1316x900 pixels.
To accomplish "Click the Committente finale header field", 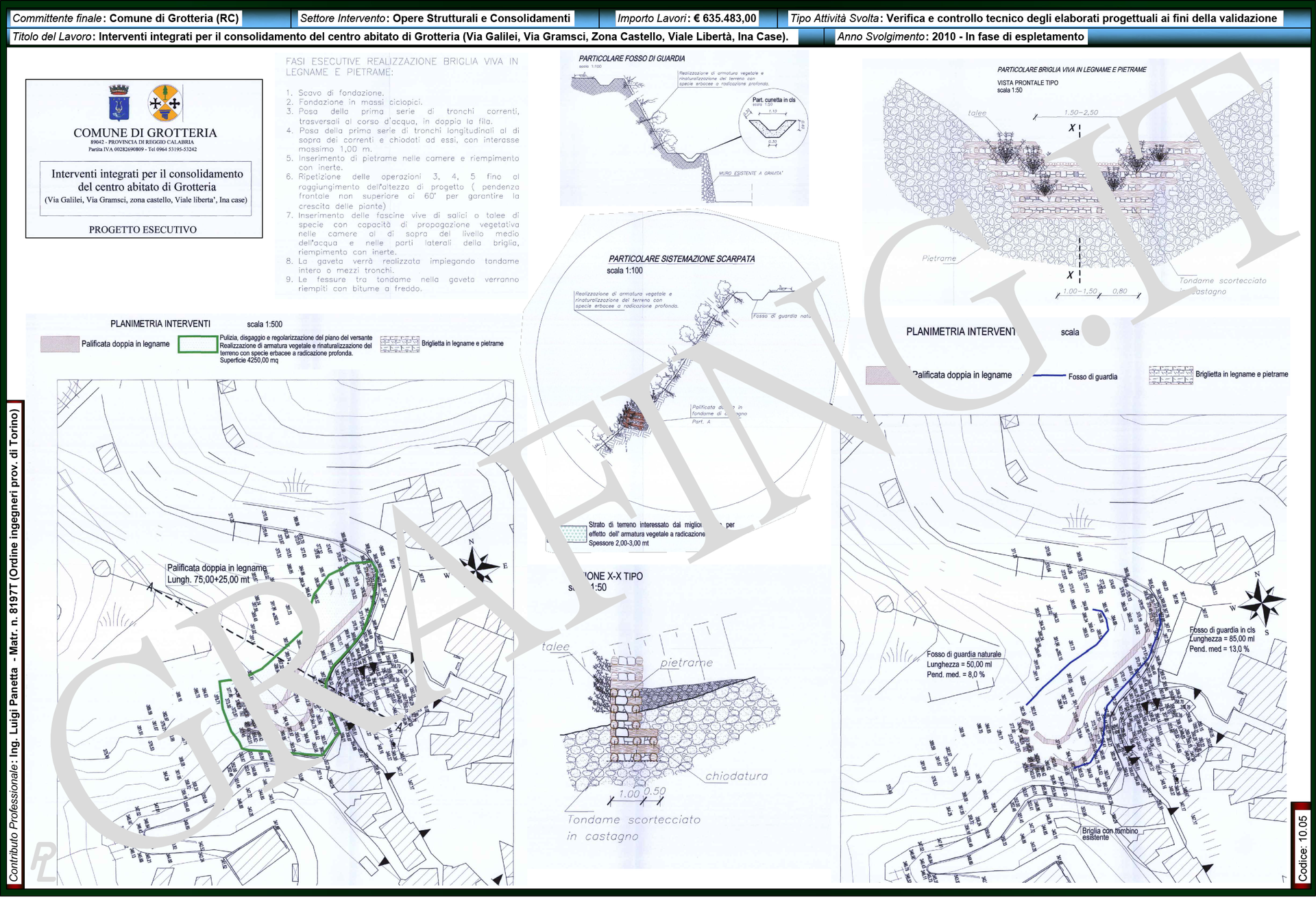I will tap(125, 19).
